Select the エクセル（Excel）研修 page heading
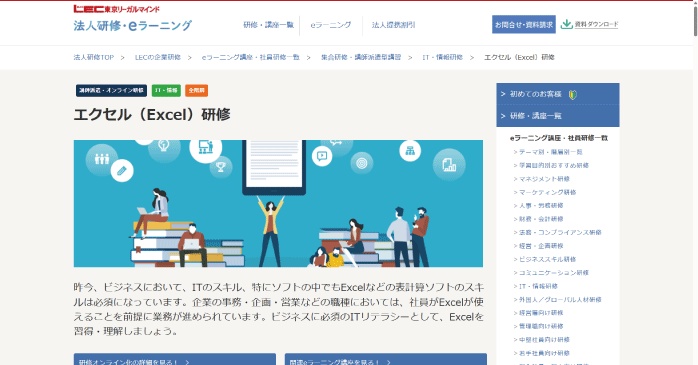The image size is (698, 365). [x=152, y=115]
